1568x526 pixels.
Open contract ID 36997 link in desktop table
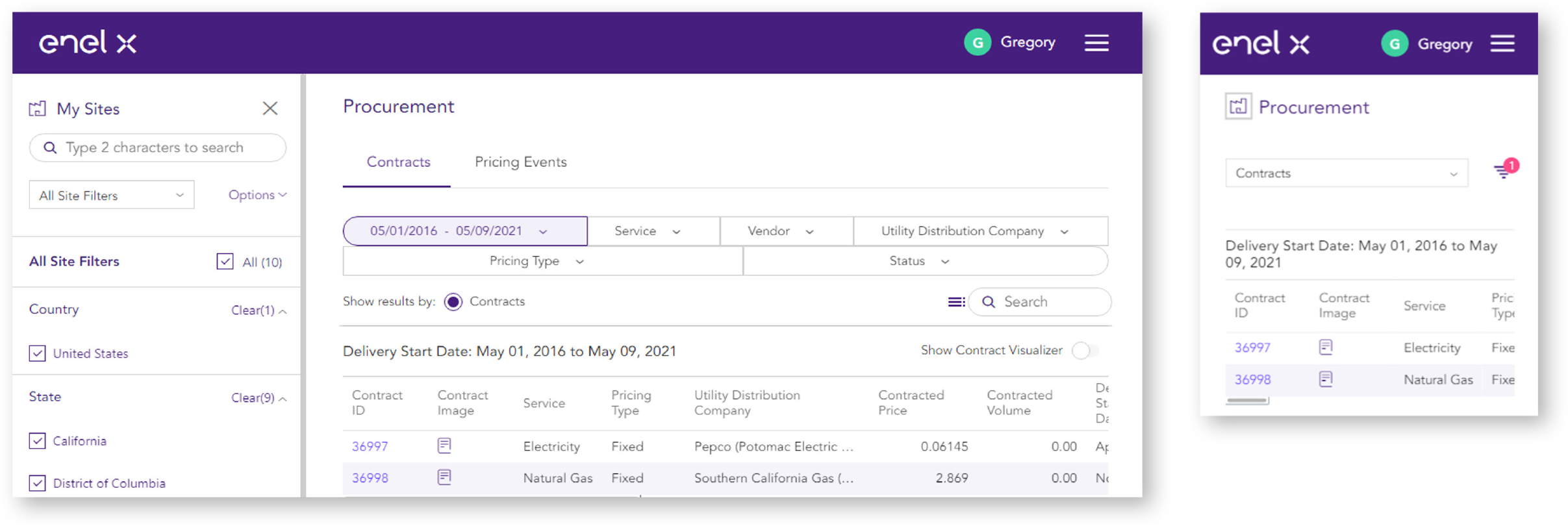pyautogui.click(x=370, y=447)
